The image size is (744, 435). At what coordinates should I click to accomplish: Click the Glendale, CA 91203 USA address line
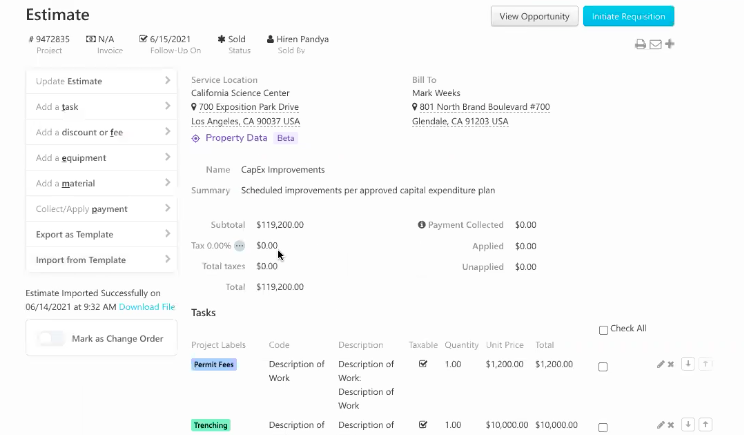pyautogui.click(x=460, y=121)
